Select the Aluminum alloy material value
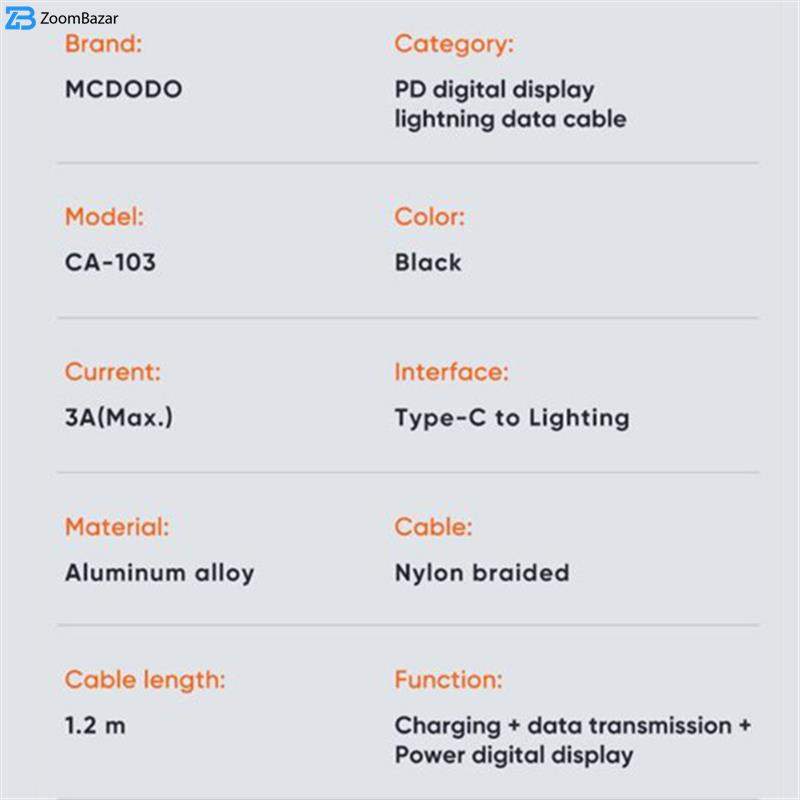 pos(160,573)
